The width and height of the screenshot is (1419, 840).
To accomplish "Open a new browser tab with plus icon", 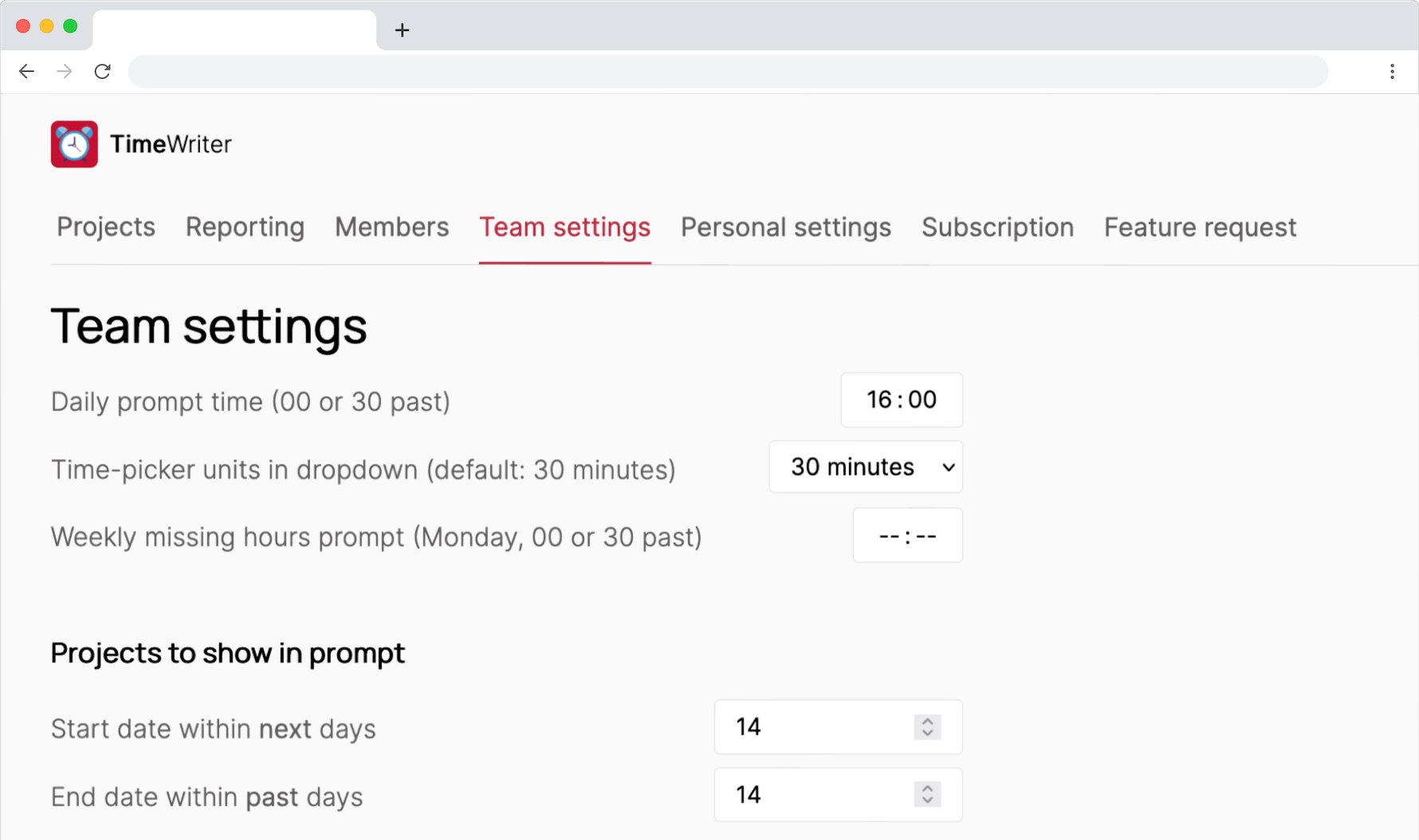I will point(402,30).
